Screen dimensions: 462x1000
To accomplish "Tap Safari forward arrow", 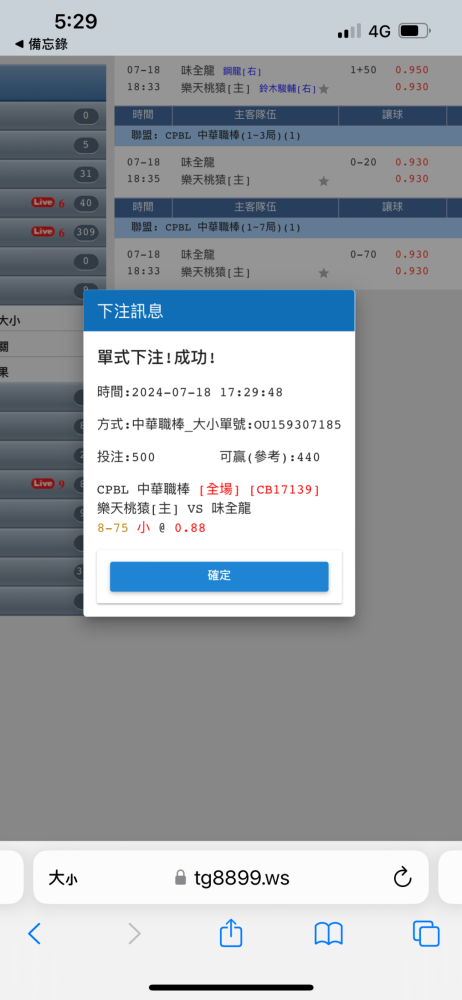I will (x=134, y=934).
